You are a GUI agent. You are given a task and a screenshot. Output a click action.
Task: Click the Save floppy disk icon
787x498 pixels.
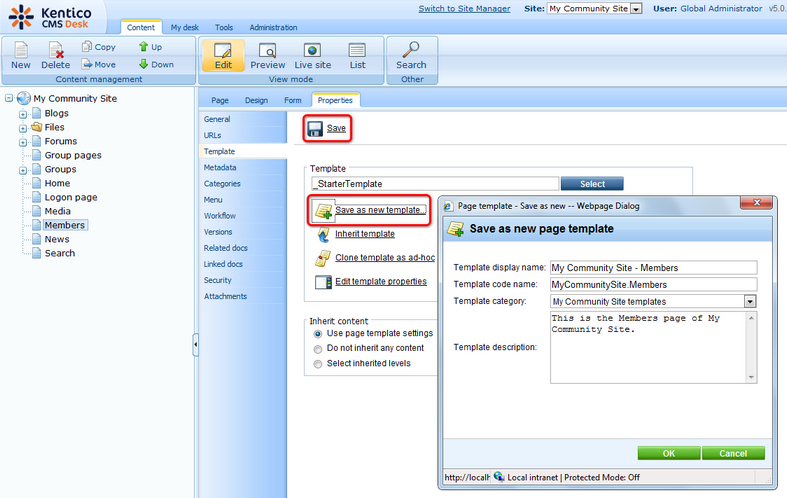315,129
